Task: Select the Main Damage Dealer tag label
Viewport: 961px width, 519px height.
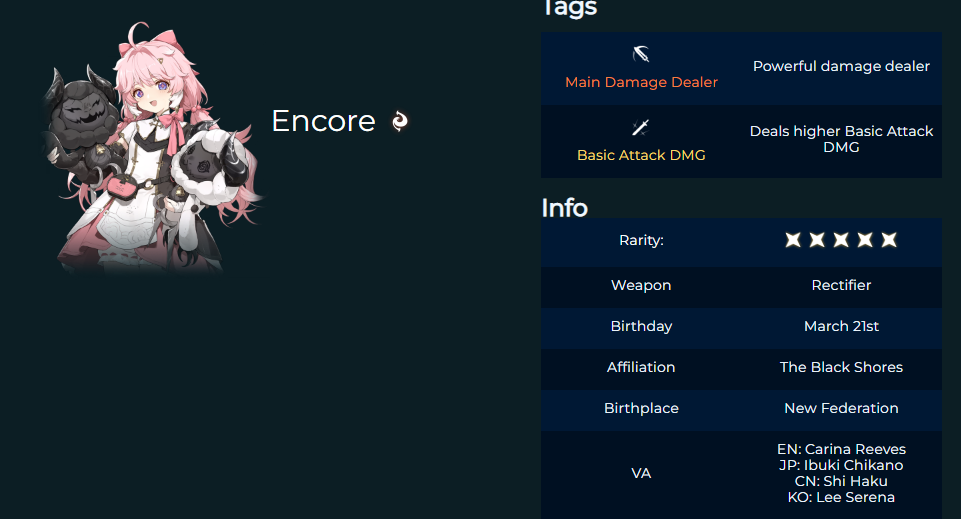Action: pos(641,82)
